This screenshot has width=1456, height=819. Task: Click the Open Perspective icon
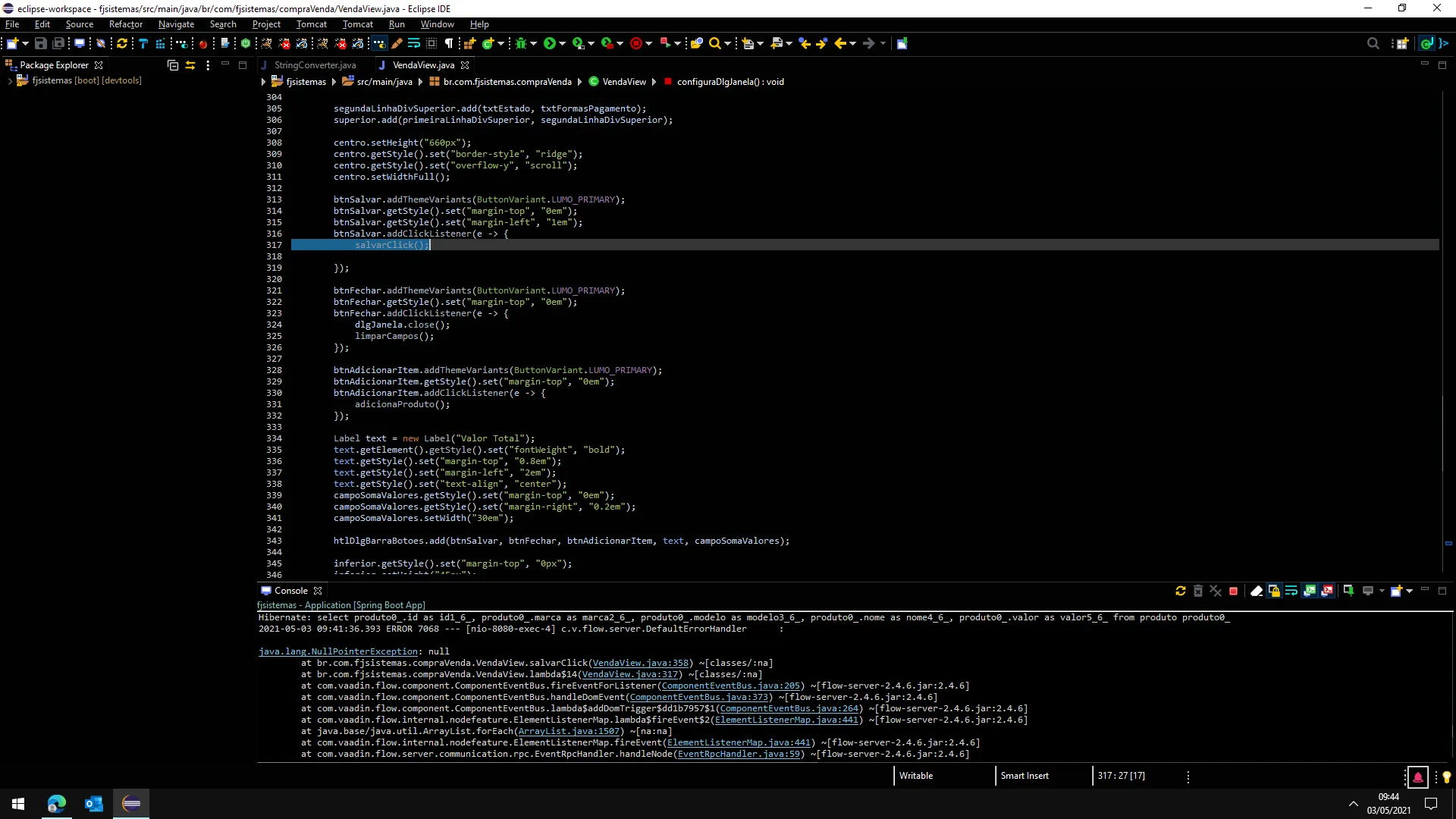coord(1402,43)
